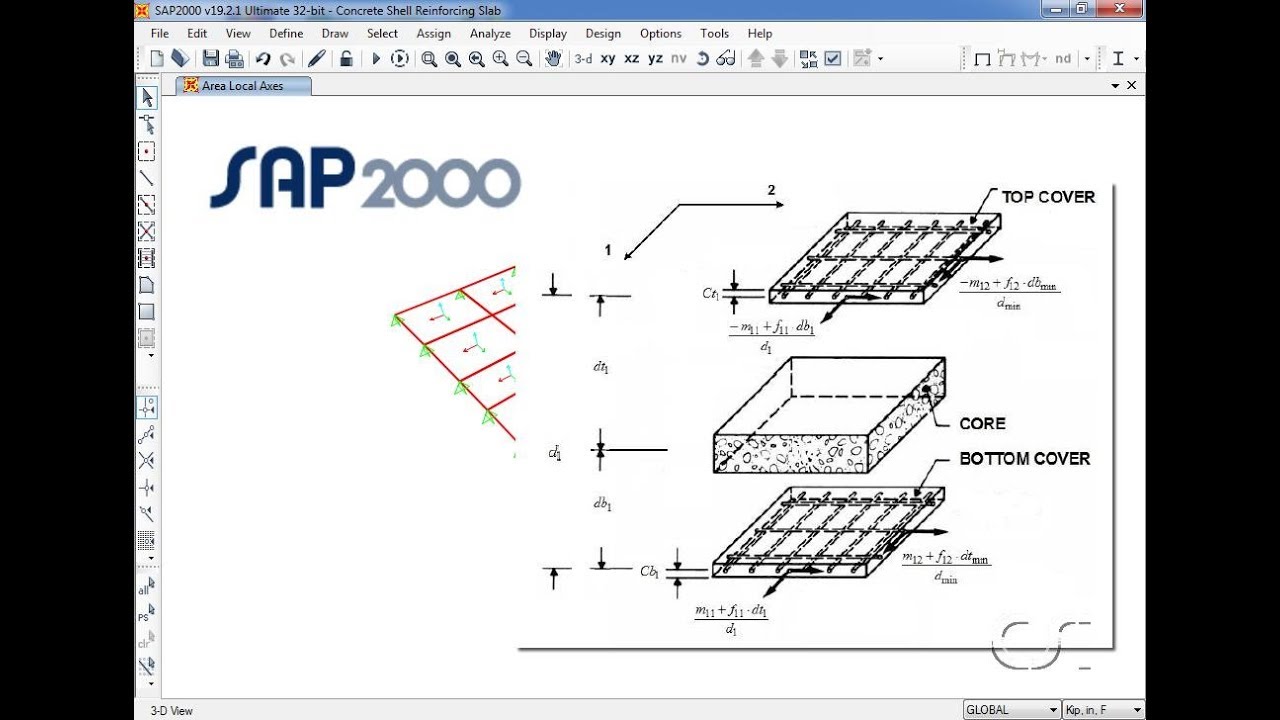Click the Print Graphics icon
This screenshot has height=720, width=1280.
tap(234, 59)
